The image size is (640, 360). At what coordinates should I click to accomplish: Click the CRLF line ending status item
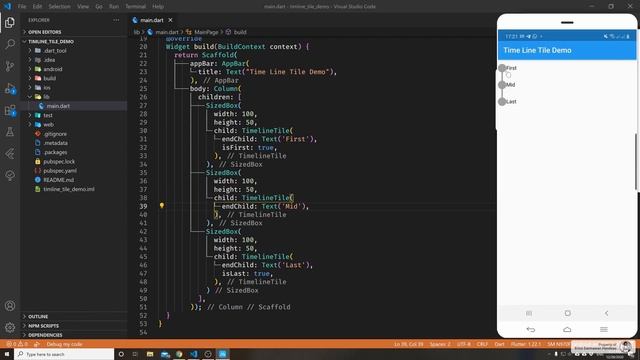482,344
